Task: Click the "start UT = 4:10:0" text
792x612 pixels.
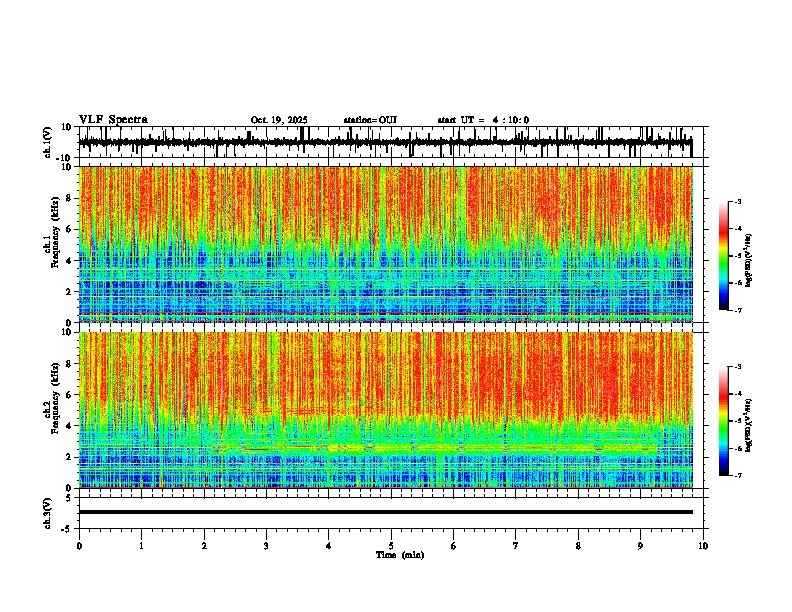Action: coord(483,120)
